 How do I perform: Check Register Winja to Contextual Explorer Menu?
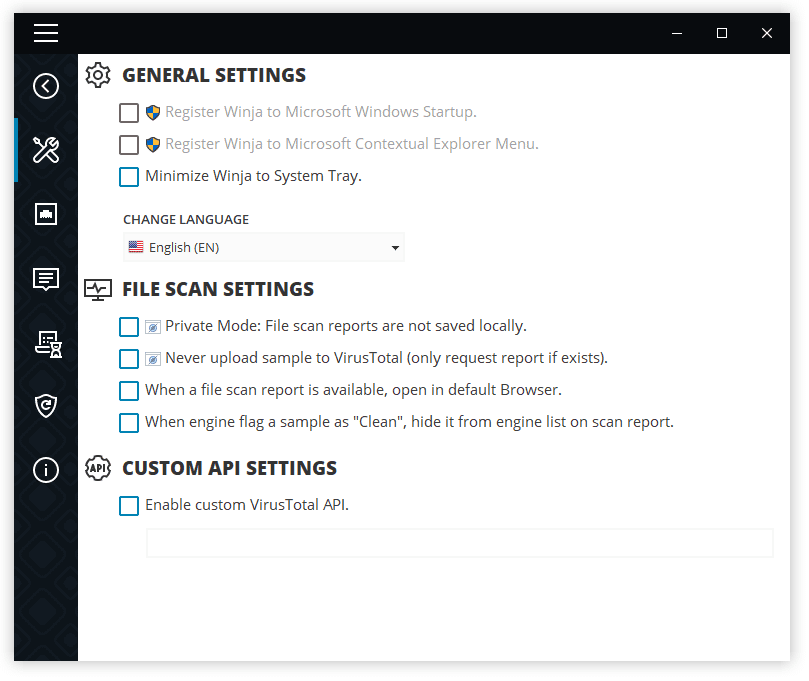pyautogui.click(x=129, y=144)
